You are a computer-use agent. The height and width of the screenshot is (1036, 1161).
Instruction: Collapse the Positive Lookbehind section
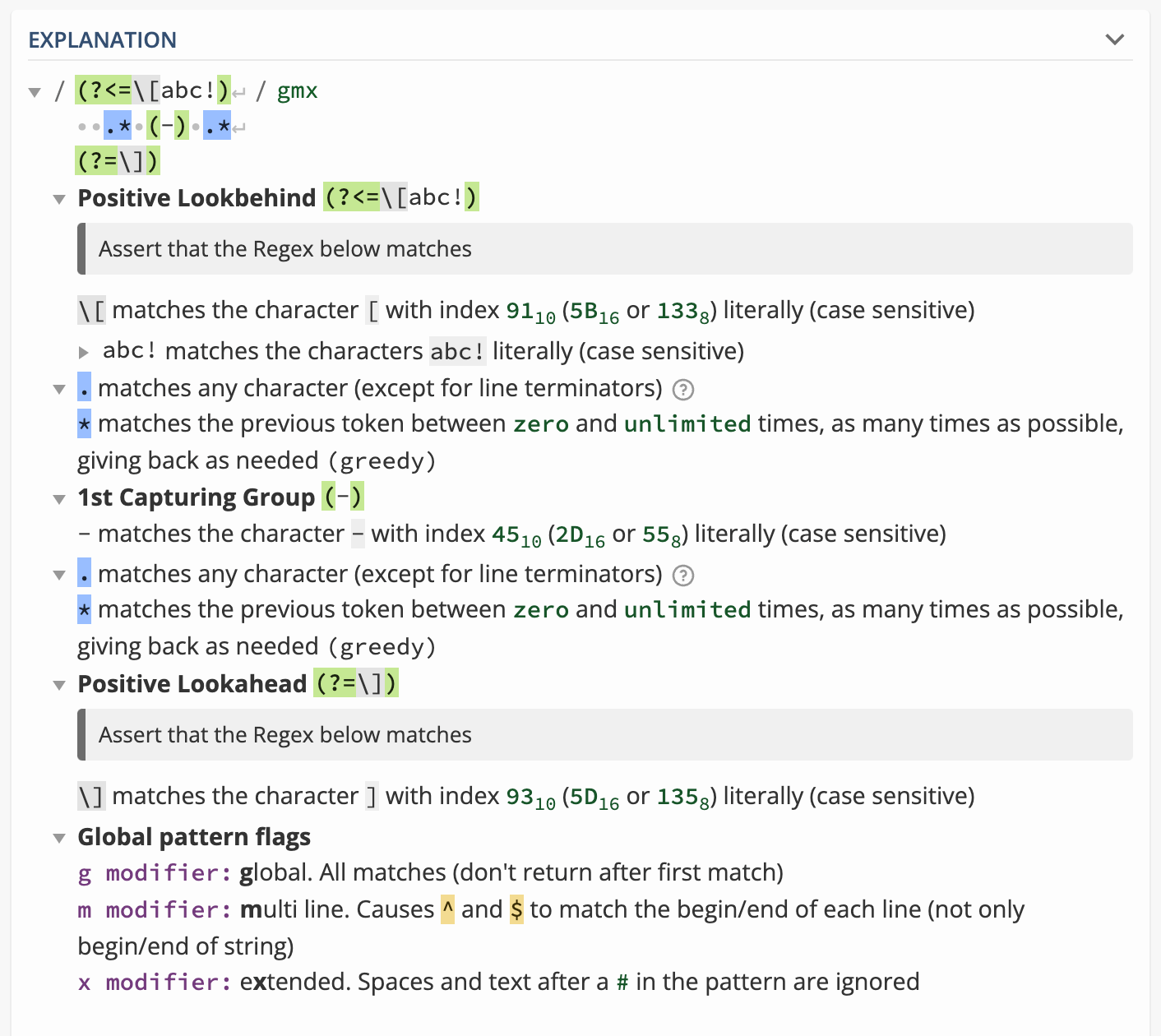click(59, 199)
